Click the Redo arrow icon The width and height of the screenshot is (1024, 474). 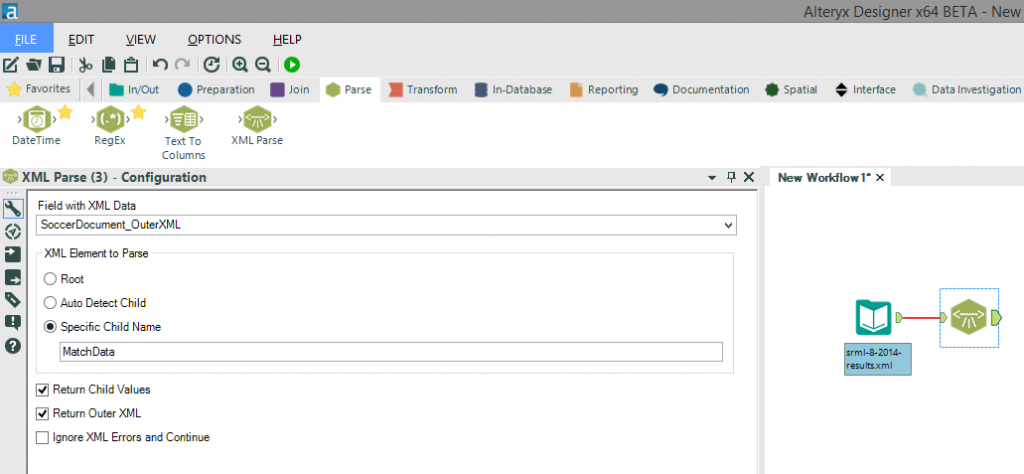[183, 65]
